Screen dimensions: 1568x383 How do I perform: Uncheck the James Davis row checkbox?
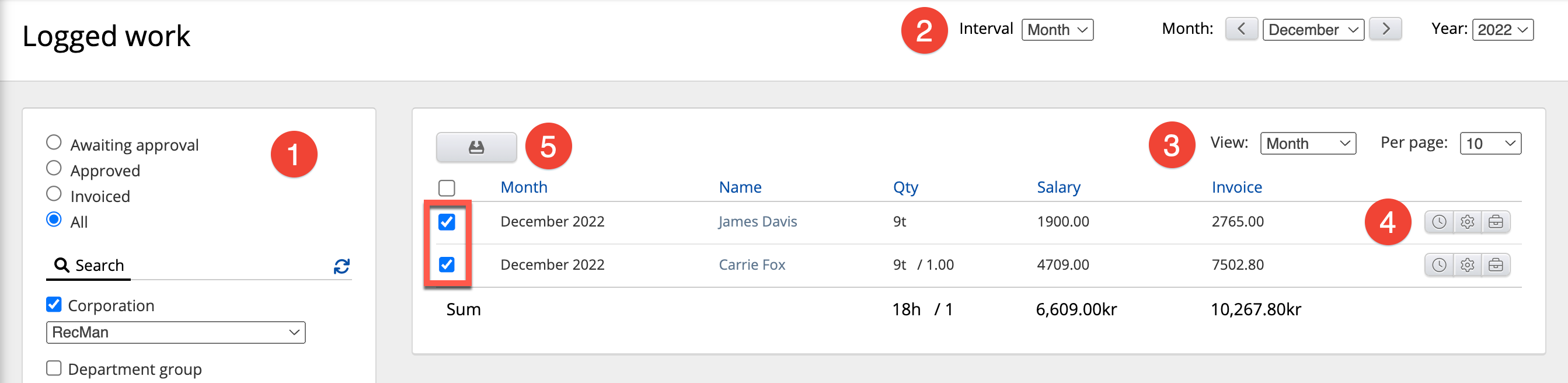coord(447,222)
